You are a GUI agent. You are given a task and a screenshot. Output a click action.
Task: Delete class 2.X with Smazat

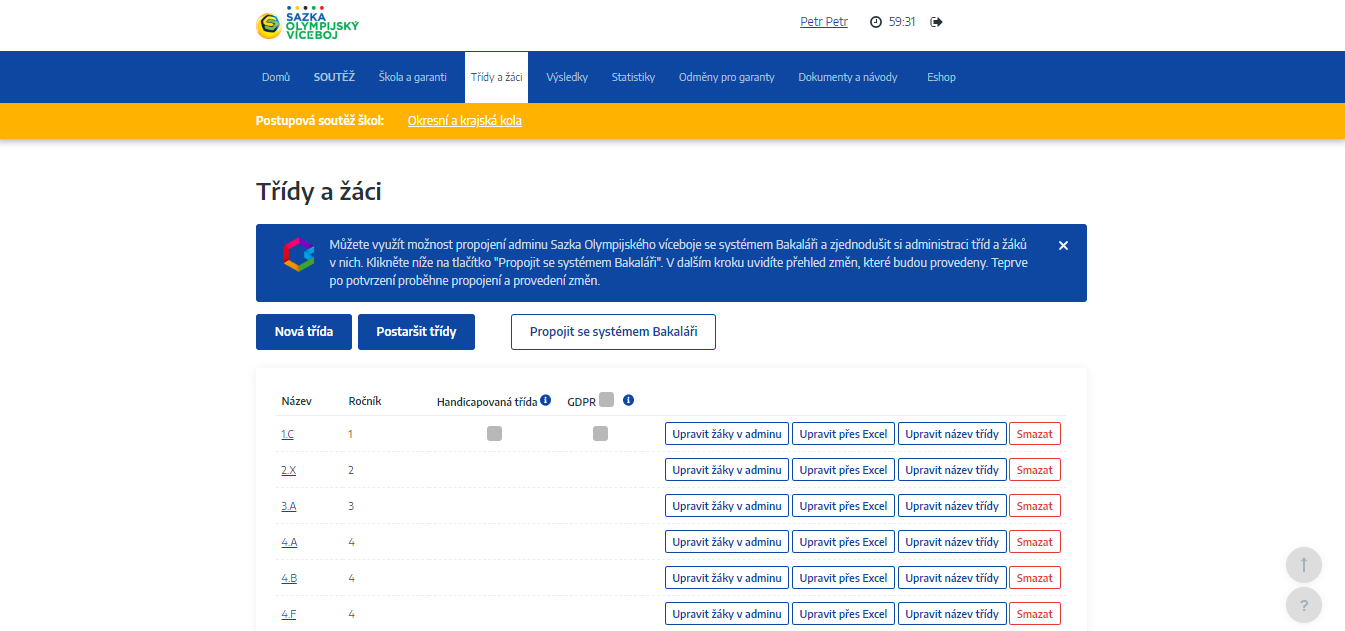coord(1034,470)
